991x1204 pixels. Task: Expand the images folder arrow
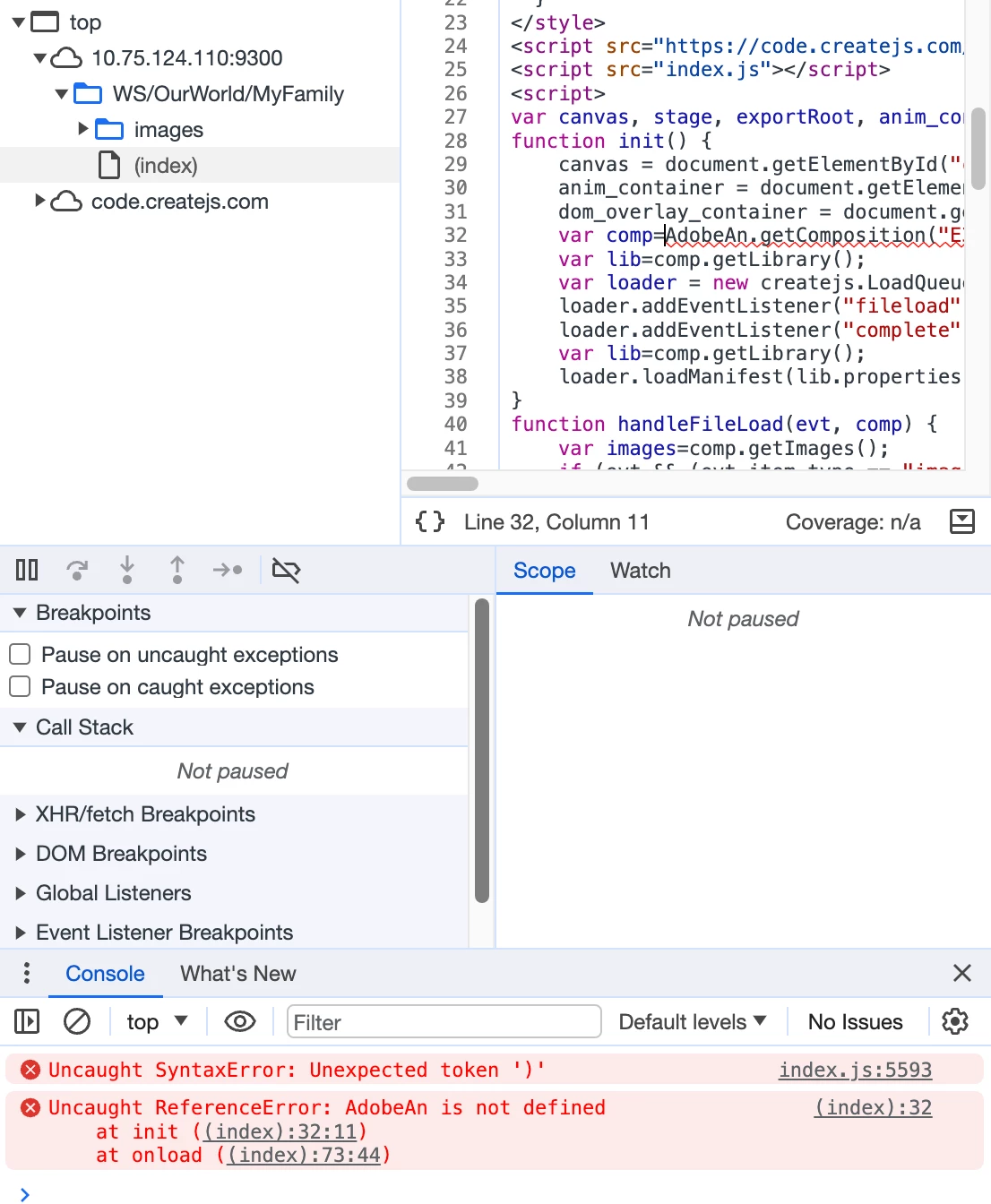point(83,129)
